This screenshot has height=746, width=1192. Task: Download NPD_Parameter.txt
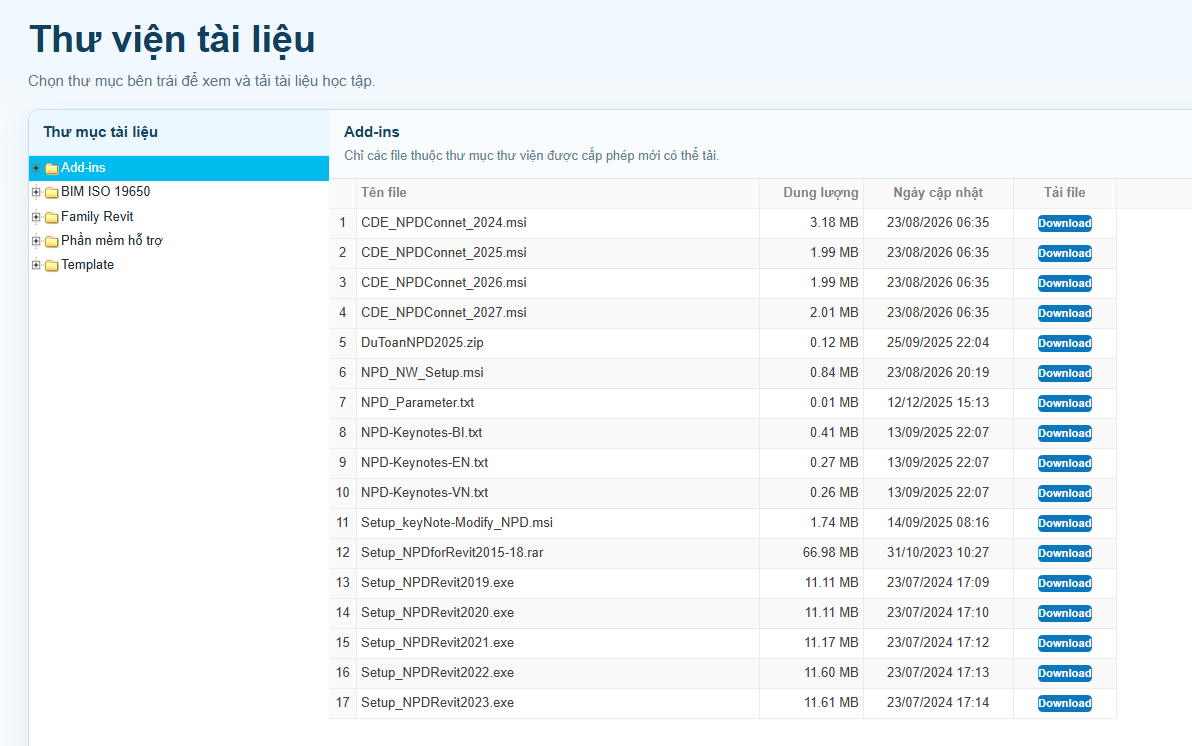[x=1064, y=403]
